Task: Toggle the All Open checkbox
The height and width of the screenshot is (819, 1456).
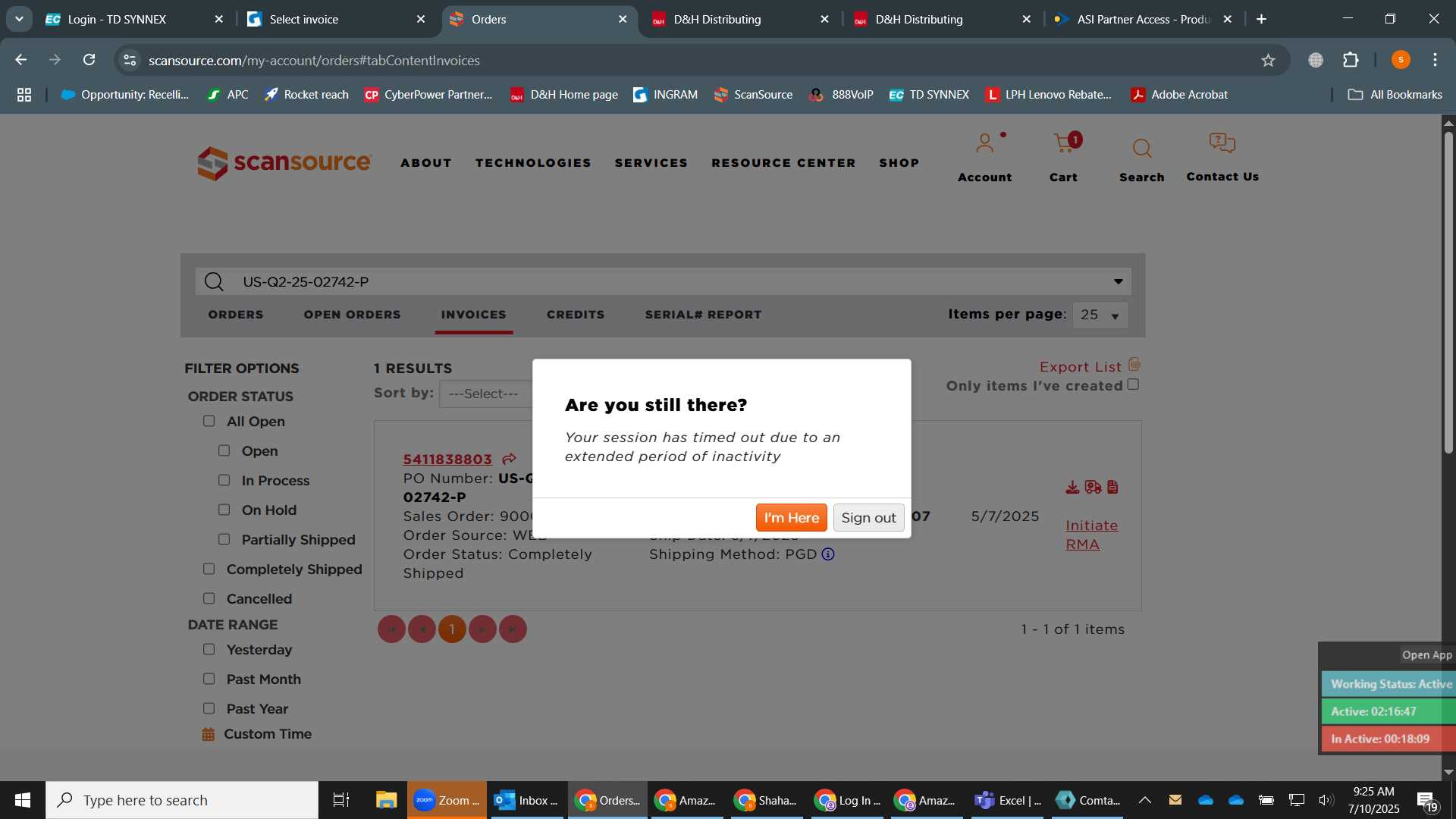Action: point(209,421)
